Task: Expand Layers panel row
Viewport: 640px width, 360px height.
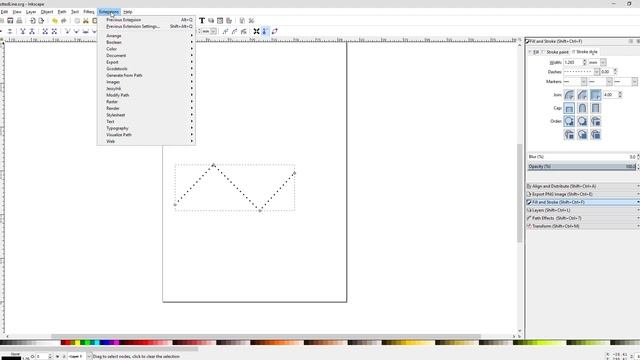Action: [583, 210]
